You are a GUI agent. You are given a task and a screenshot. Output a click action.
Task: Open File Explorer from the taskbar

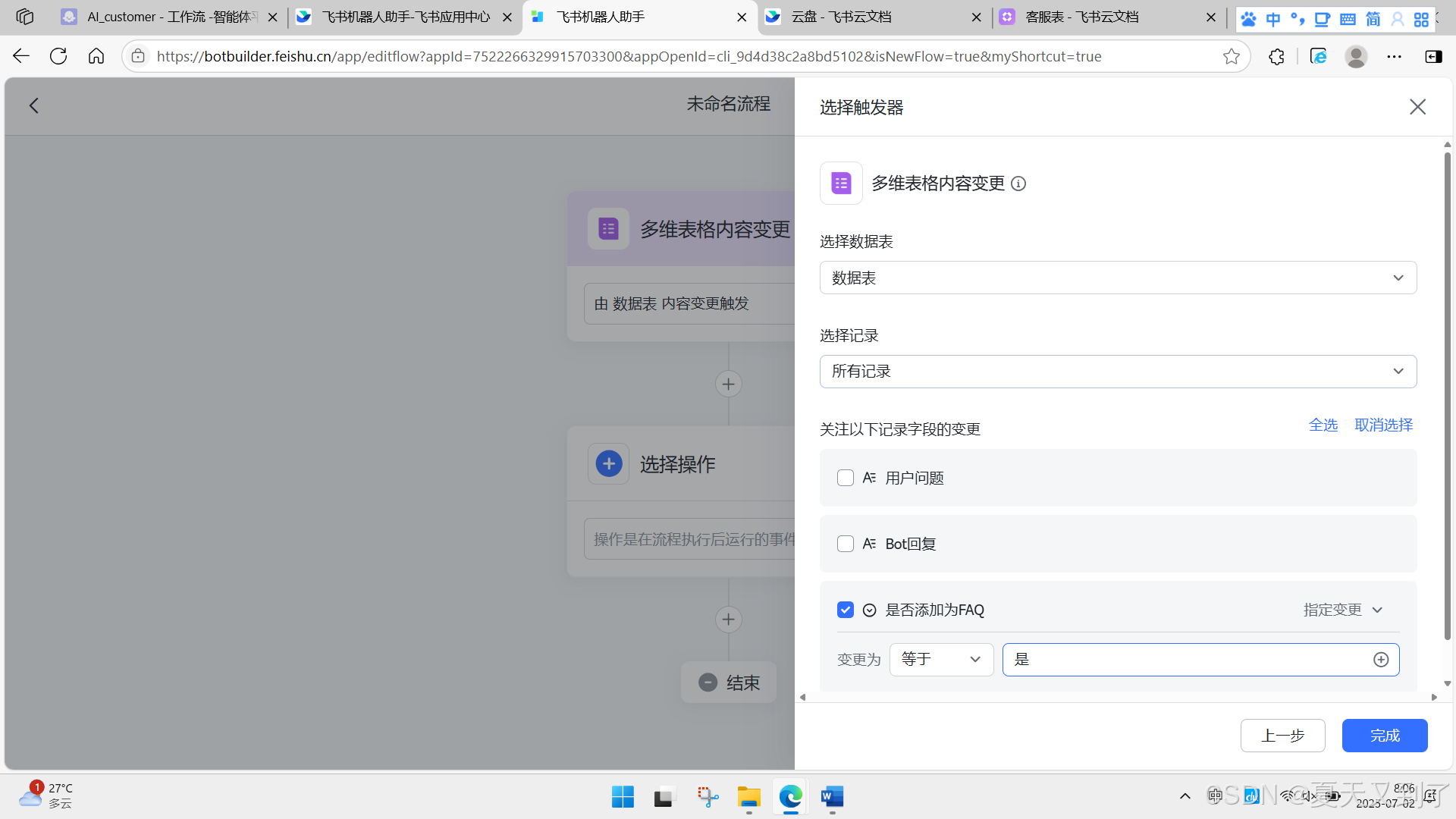748,797
